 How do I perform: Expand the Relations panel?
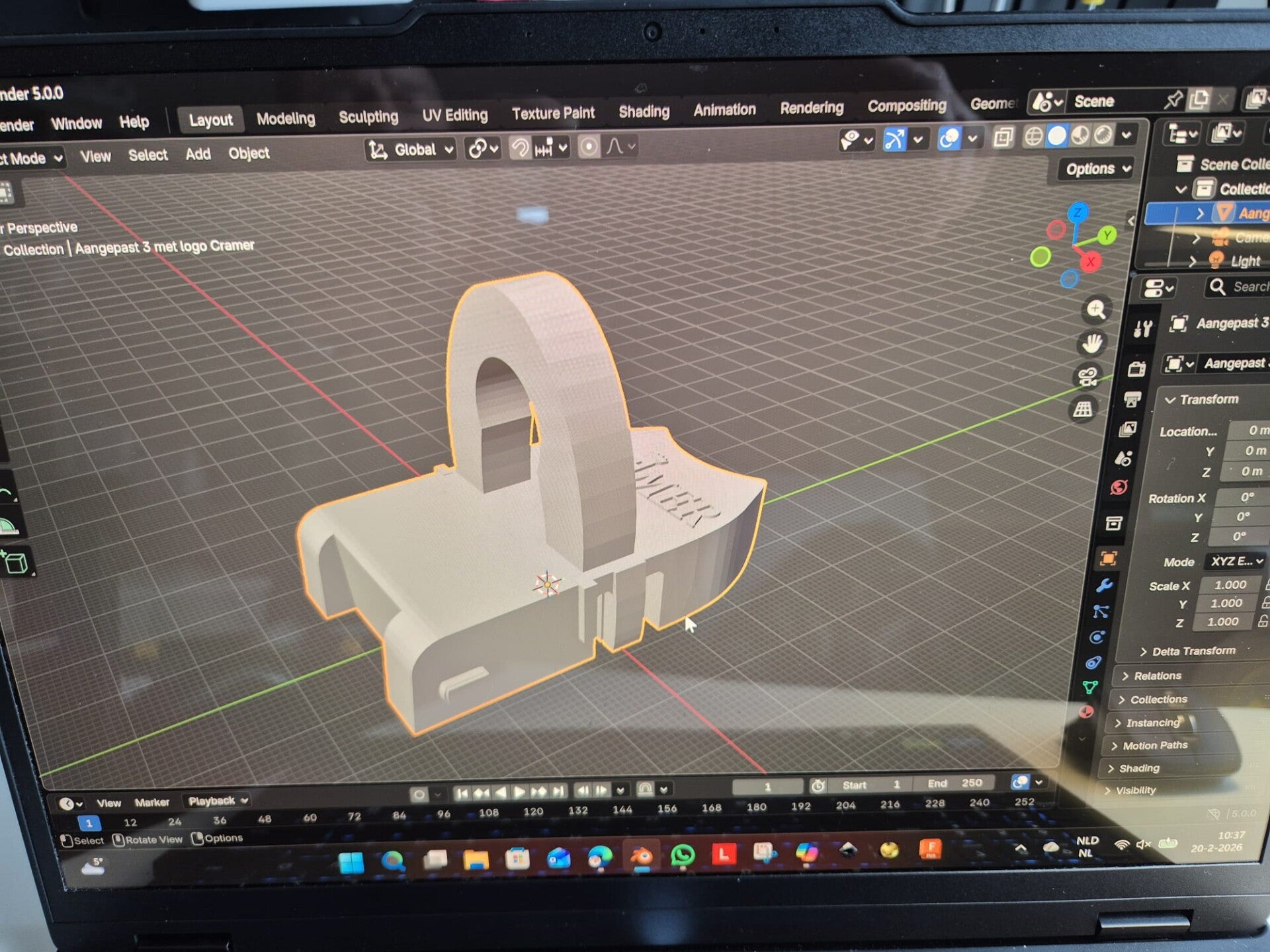coord(1156,676)
